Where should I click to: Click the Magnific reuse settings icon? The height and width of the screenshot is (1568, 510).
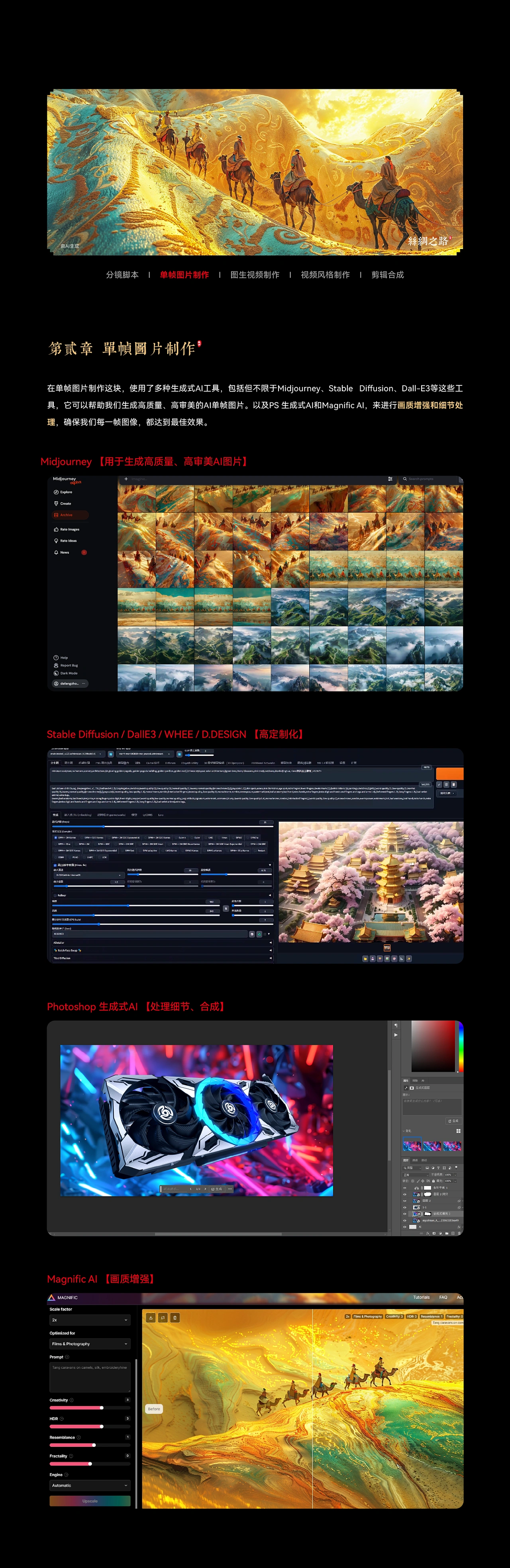163,1318
